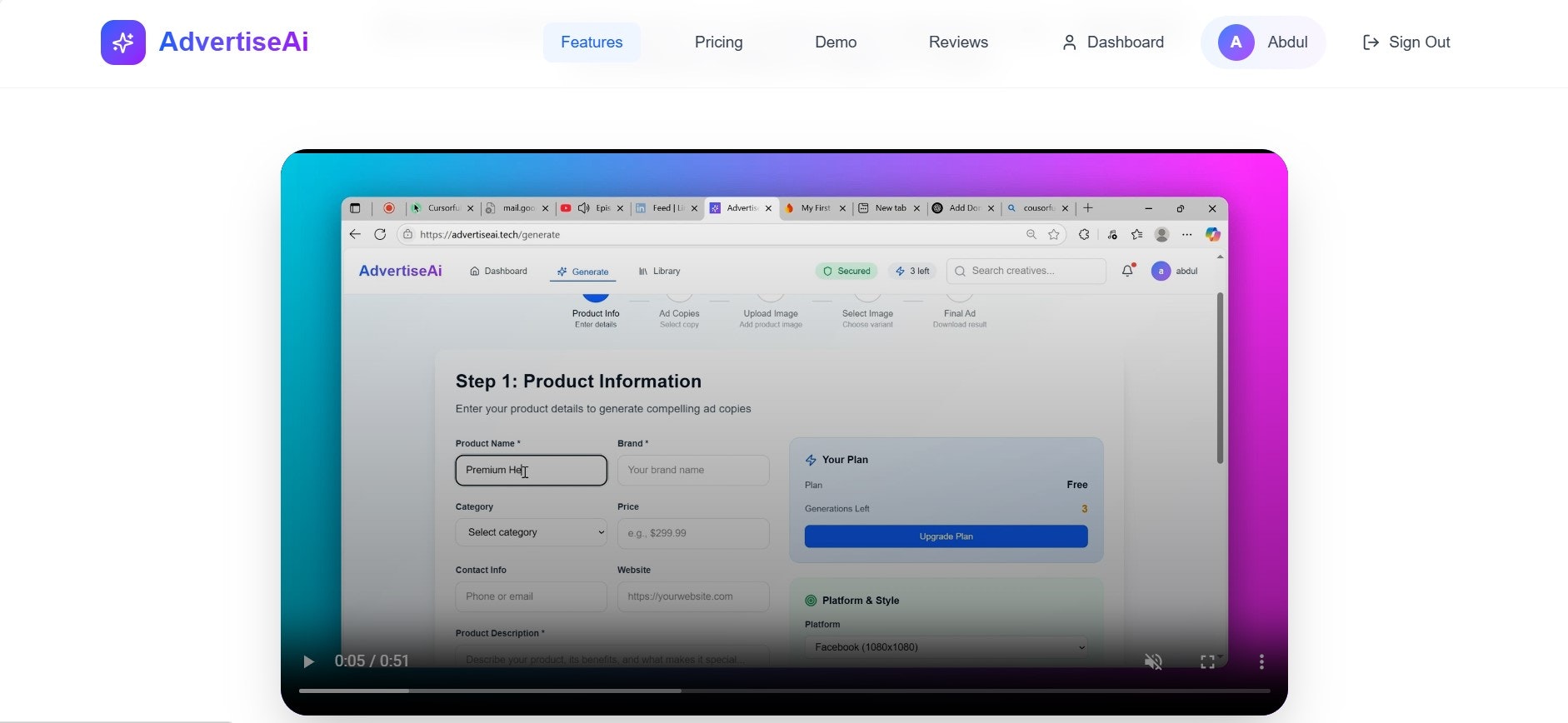Click back arrow in the demo video browser

click(x=355, y=235)
